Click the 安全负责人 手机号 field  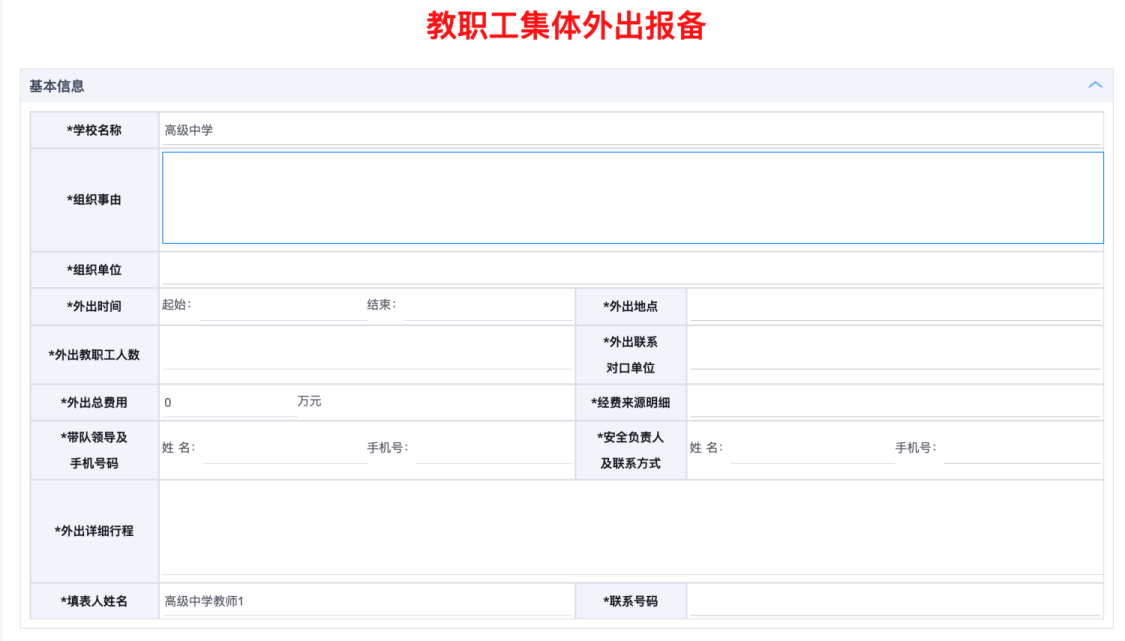coord(1021,449)
